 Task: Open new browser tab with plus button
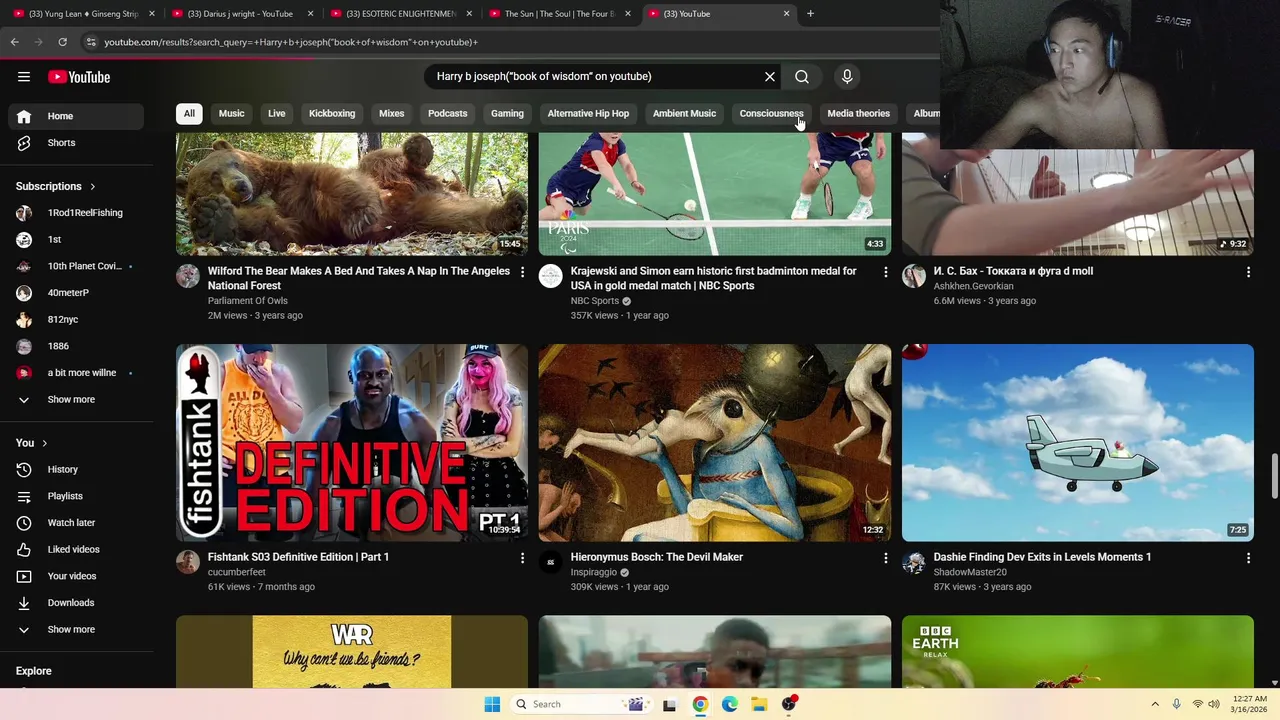click(x=810, y=14)
